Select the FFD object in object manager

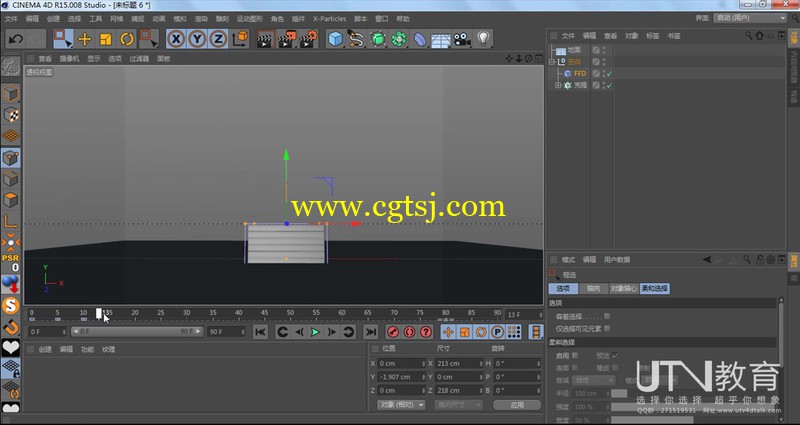click(580, 73)
